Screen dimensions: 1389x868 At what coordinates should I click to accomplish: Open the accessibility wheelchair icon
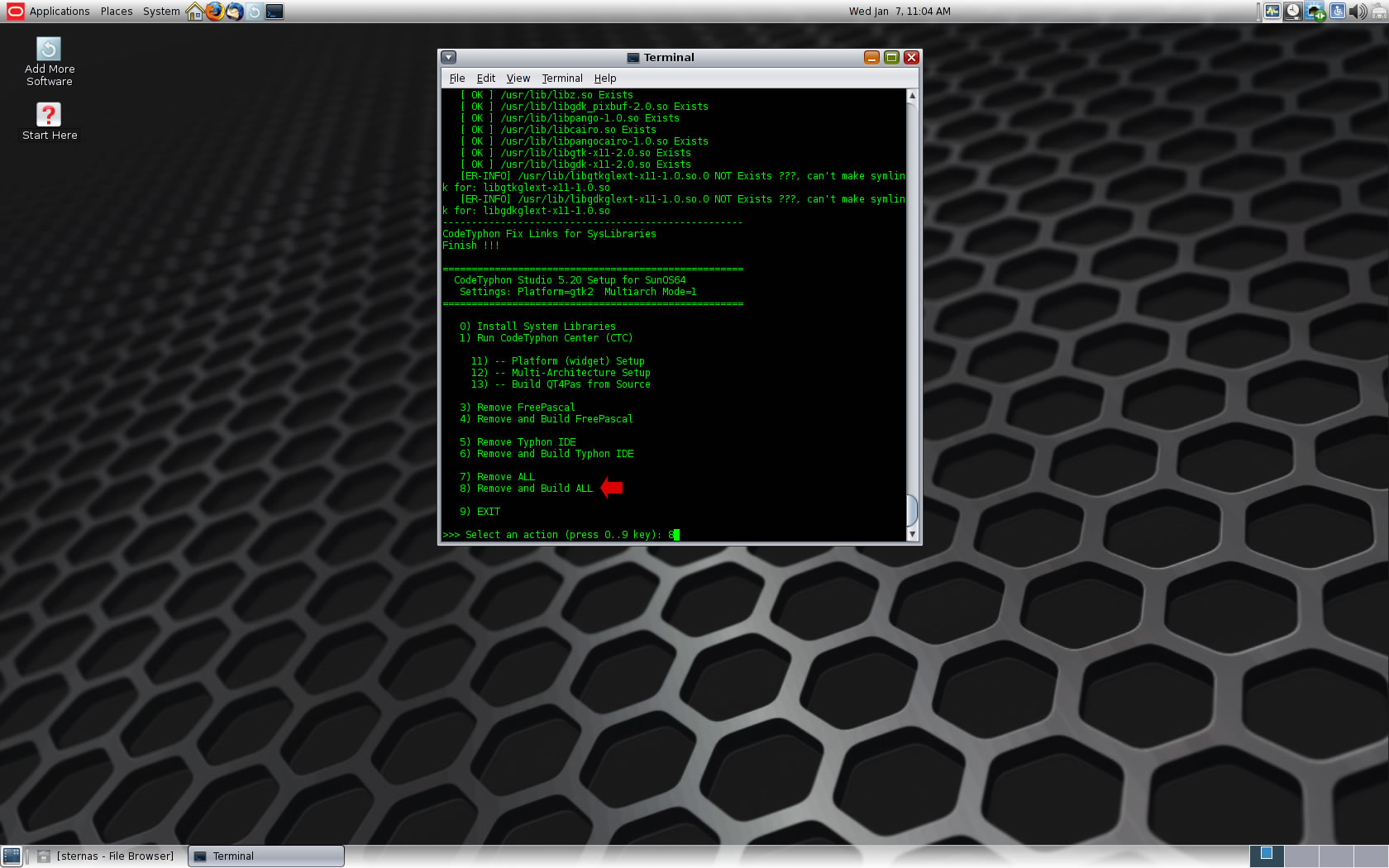coord(1337,12)
